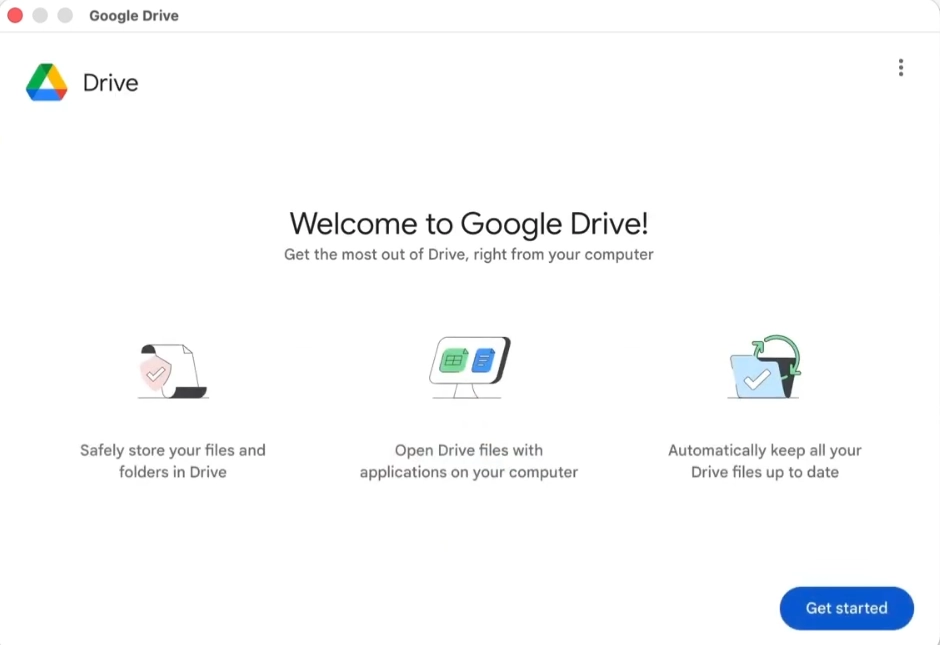Click the syncing folder illustration
The height and width of the screenshot is (645, 940).
coord(764,367)
